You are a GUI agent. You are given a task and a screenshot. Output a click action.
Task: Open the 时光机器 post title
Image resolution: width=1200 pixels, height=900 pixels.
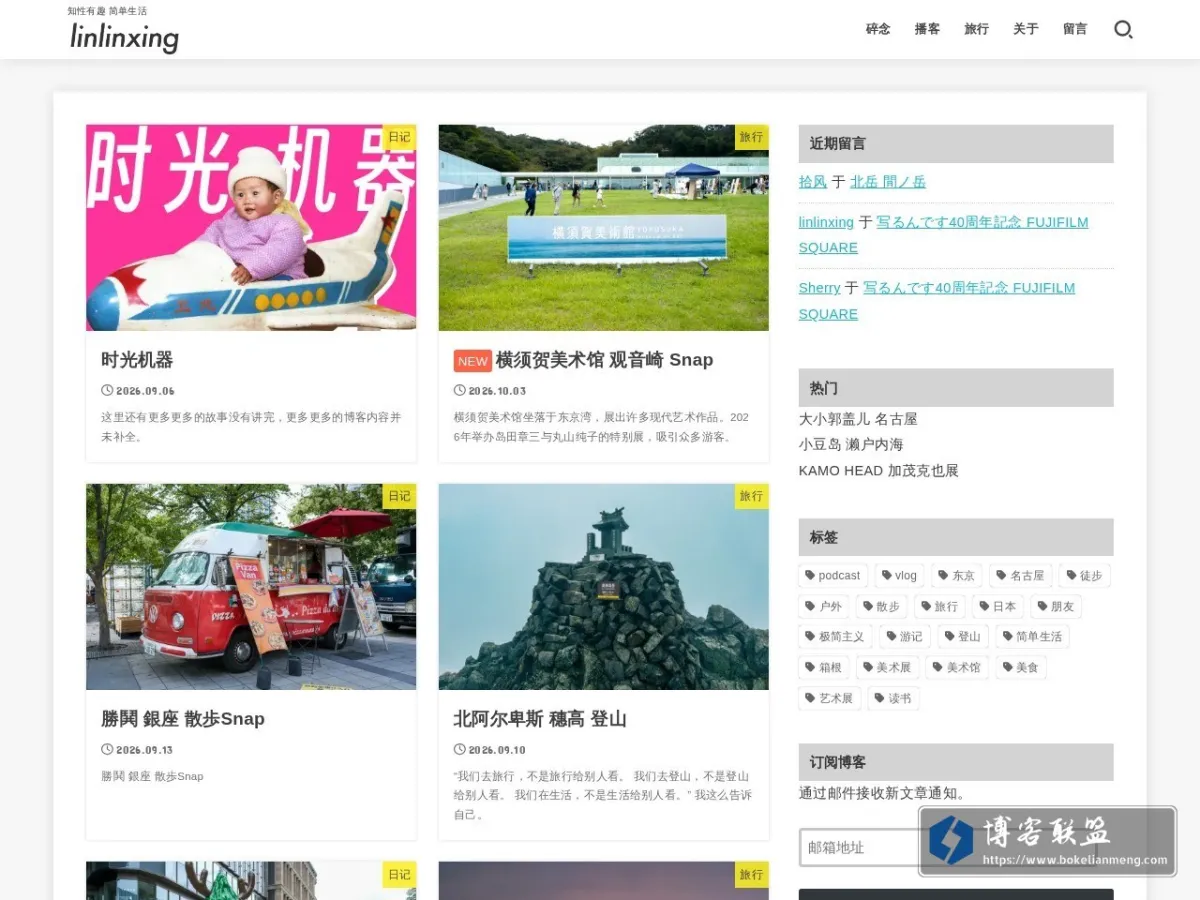point(137,360)
